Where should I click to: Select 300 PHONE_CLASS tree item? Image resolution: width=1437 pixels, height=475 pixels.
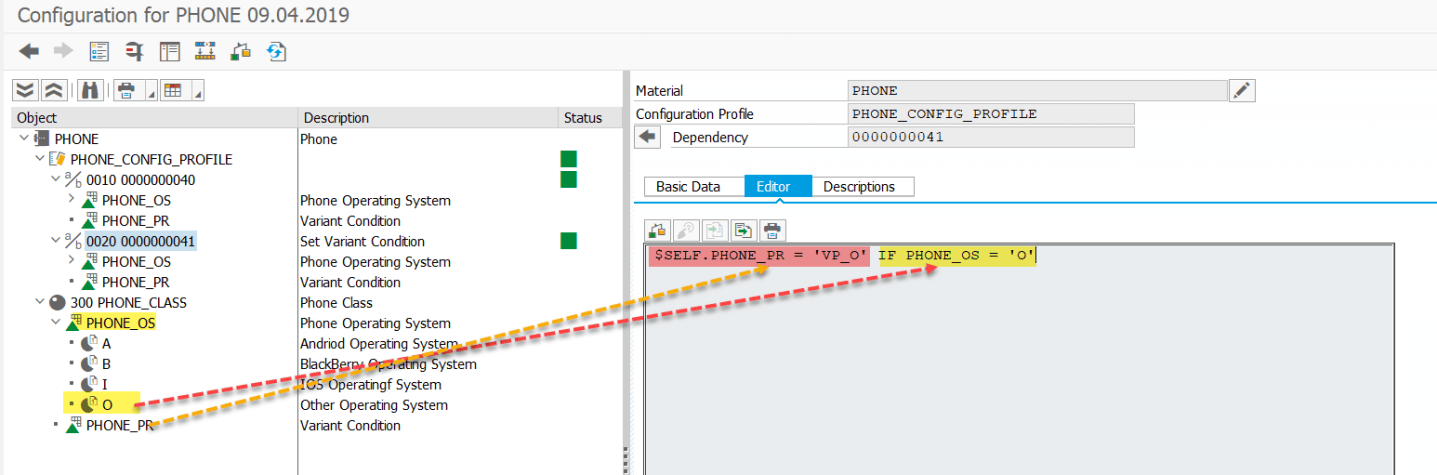click(x=128, y=302)
